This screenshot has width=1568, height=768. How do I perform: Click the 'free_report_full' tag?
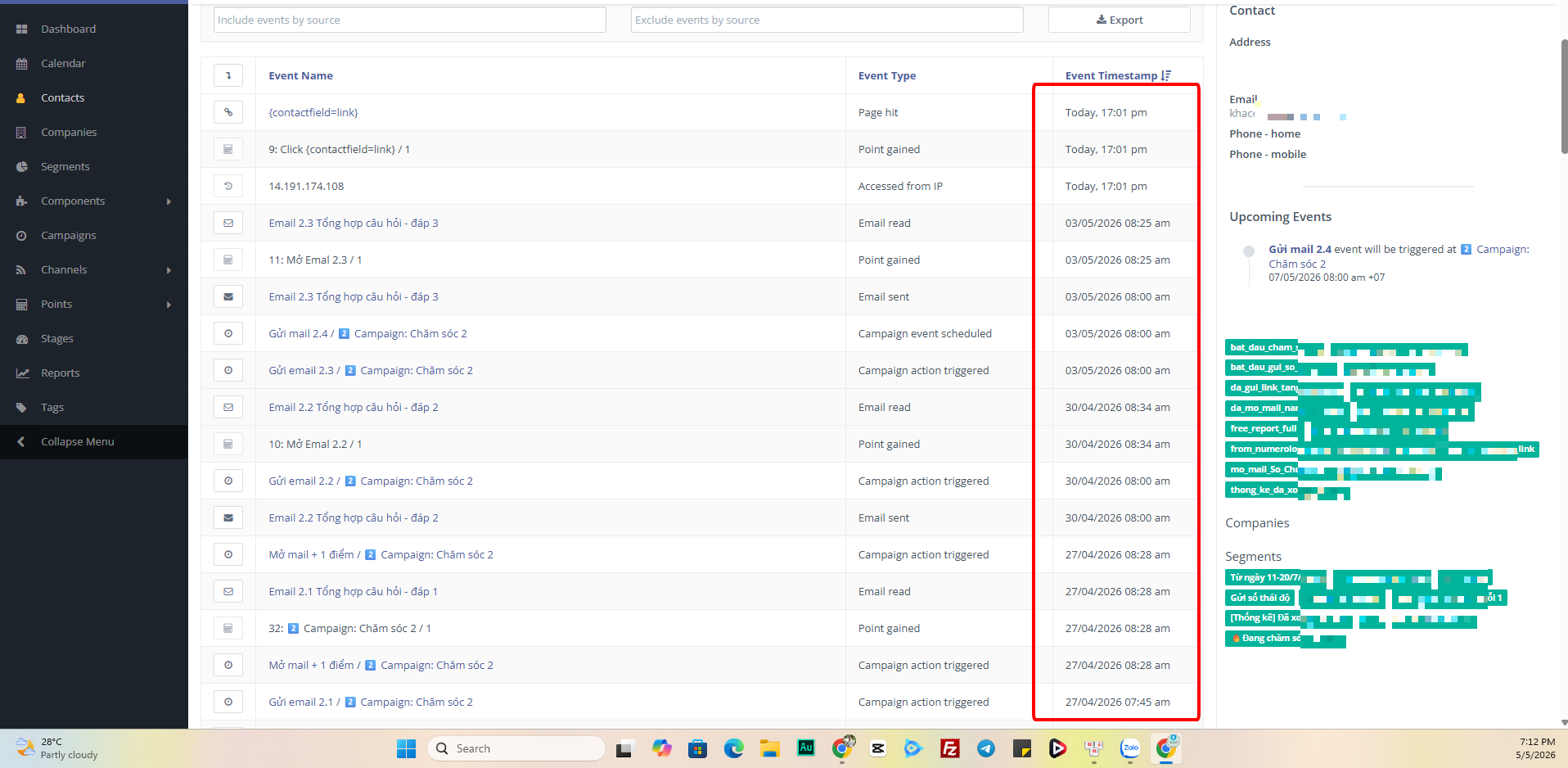[x=1264, y=428]
